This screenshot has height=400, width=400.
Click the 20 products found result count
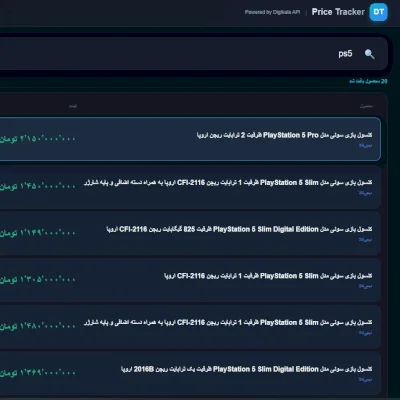point(368,81)
